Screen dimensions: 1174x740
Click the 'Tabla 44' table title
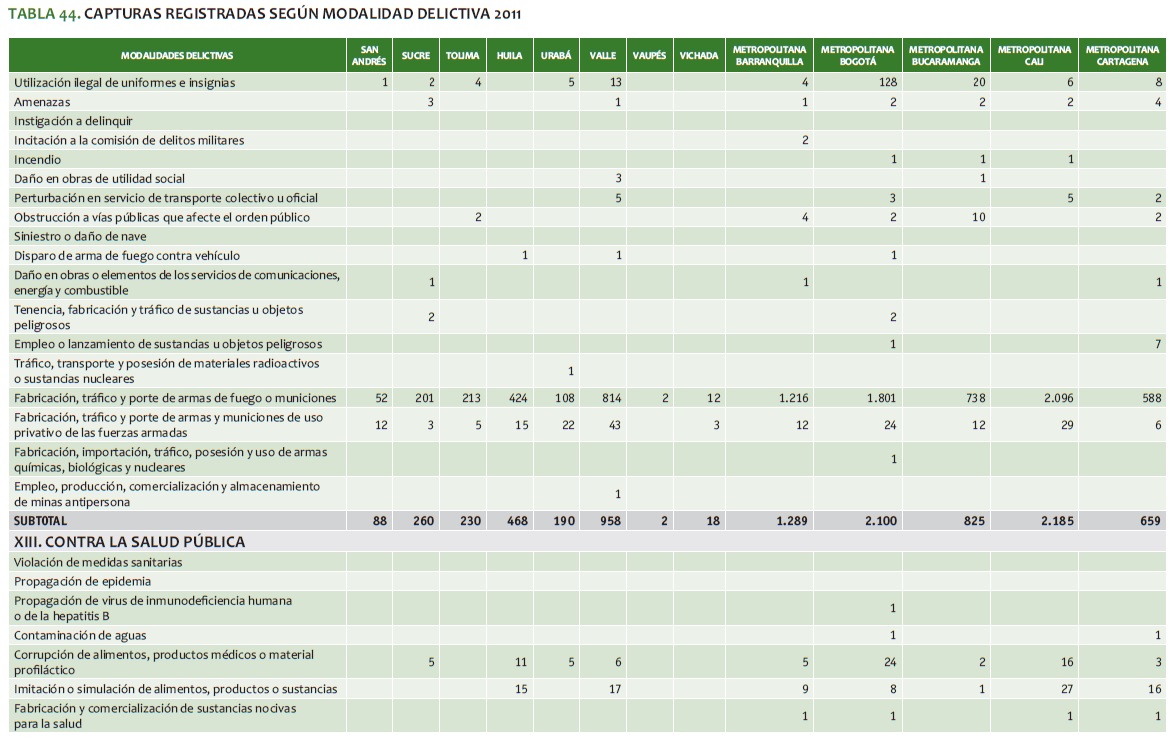click(x=264, y=15)
